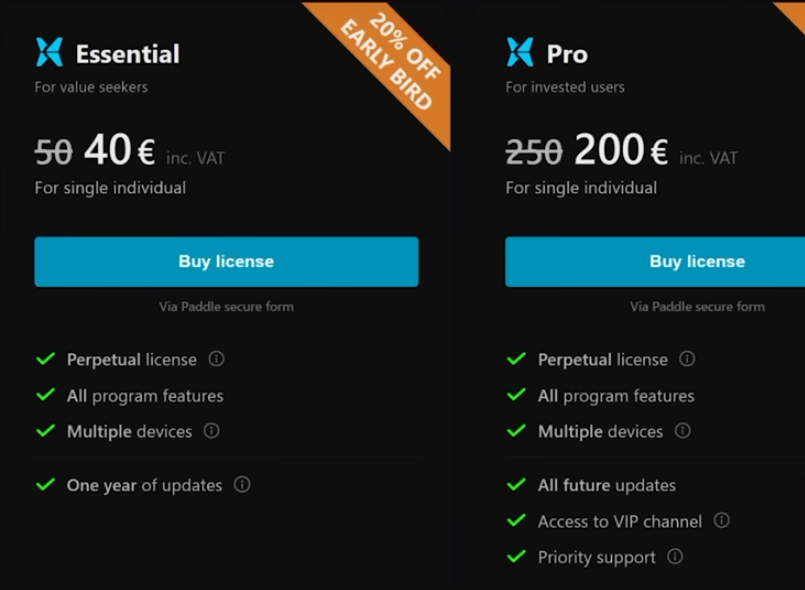This screenshot has height=590, width=805.
Task: Show info for One year of updates
Action: pos(242,485)
